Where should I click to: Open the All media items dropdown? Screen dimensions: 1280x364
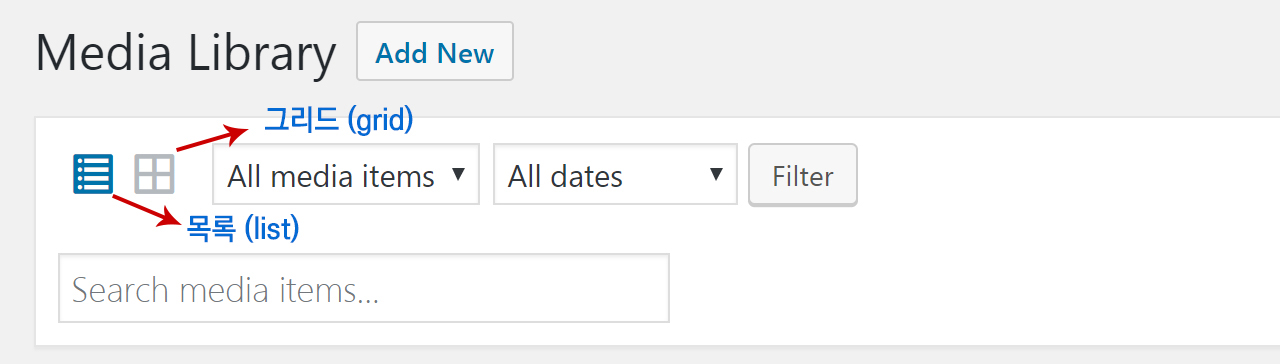(346, 175)
